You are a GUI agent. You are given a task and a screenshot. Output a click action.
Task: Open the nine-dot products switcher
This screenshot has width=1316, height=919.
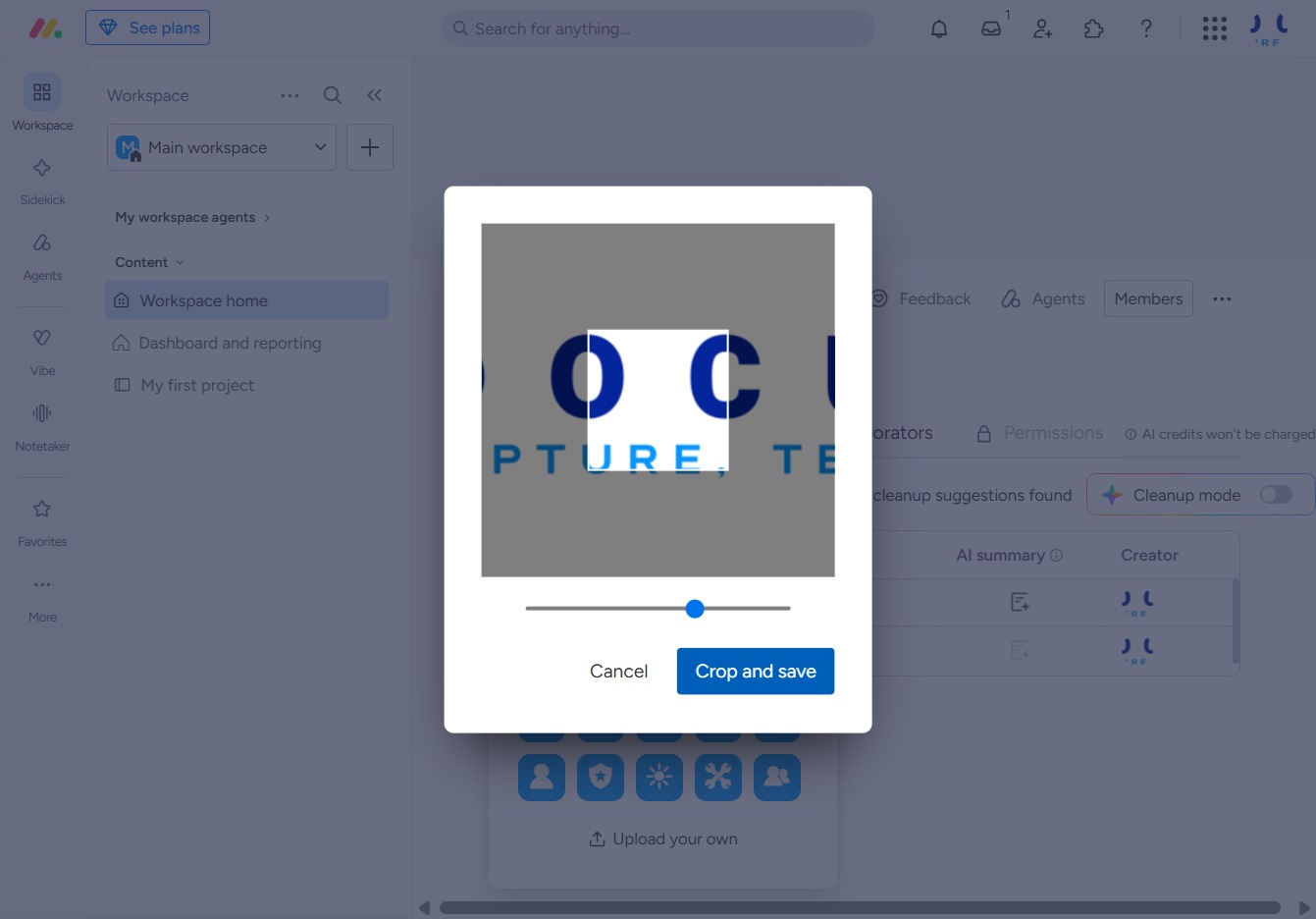[x=1215, y=28]
